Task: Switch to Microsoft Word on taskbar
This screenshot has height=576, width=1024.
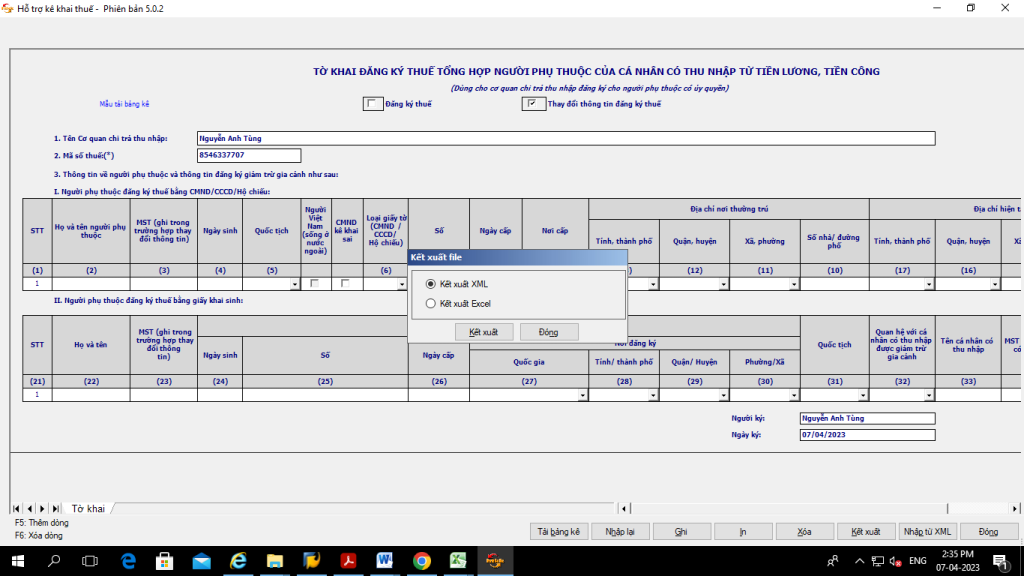Action: tap(385, 561)
